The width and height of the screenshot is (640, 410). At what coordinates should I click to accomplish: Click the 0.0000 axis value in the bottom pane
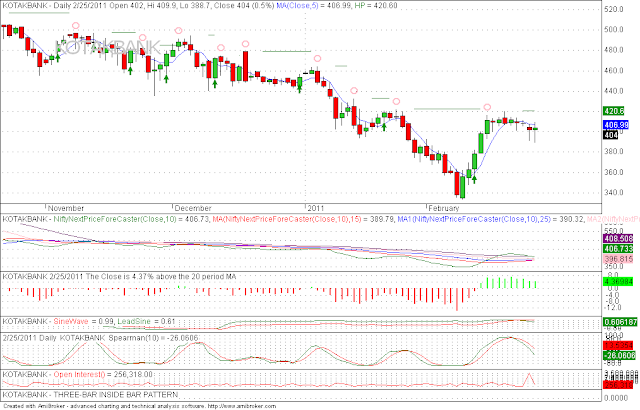coord(616,398)
